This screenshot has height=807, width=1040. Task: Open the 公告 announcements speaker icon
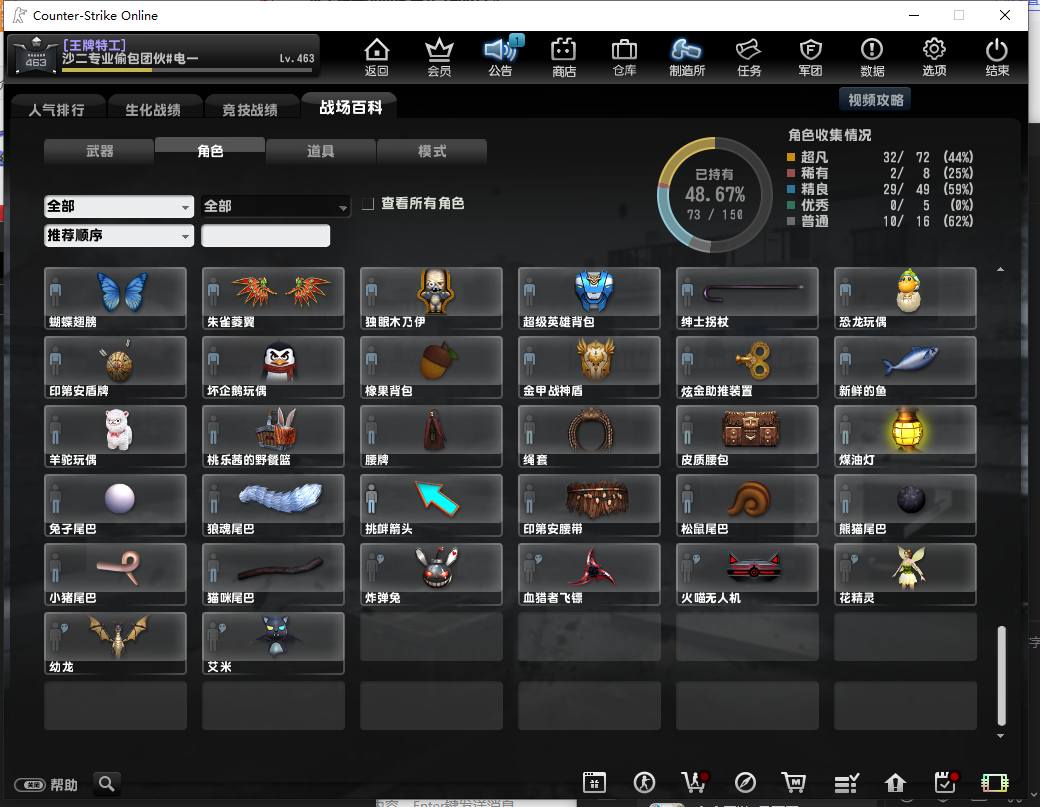501,57
